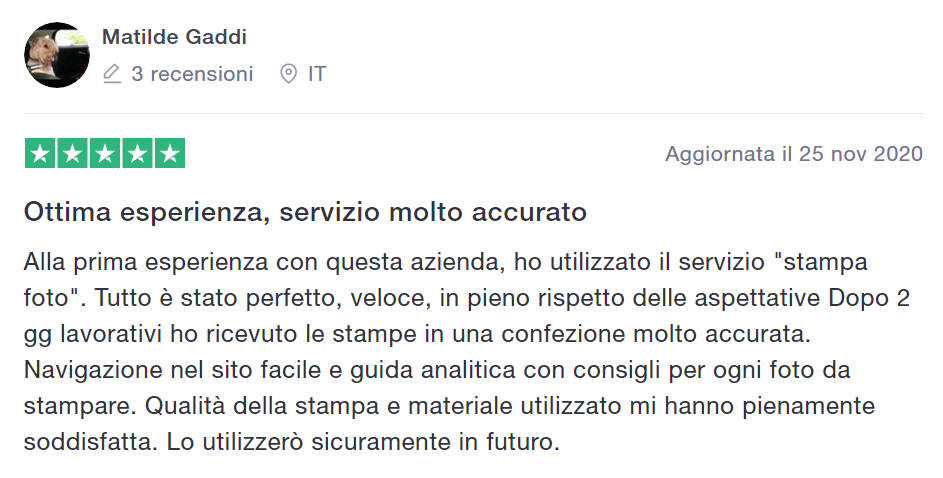Open review title Ottima esperienza, servizio molto accurato
Image resolution: width=943 pixels, height=478 pixels.
[x=305, y=212]
